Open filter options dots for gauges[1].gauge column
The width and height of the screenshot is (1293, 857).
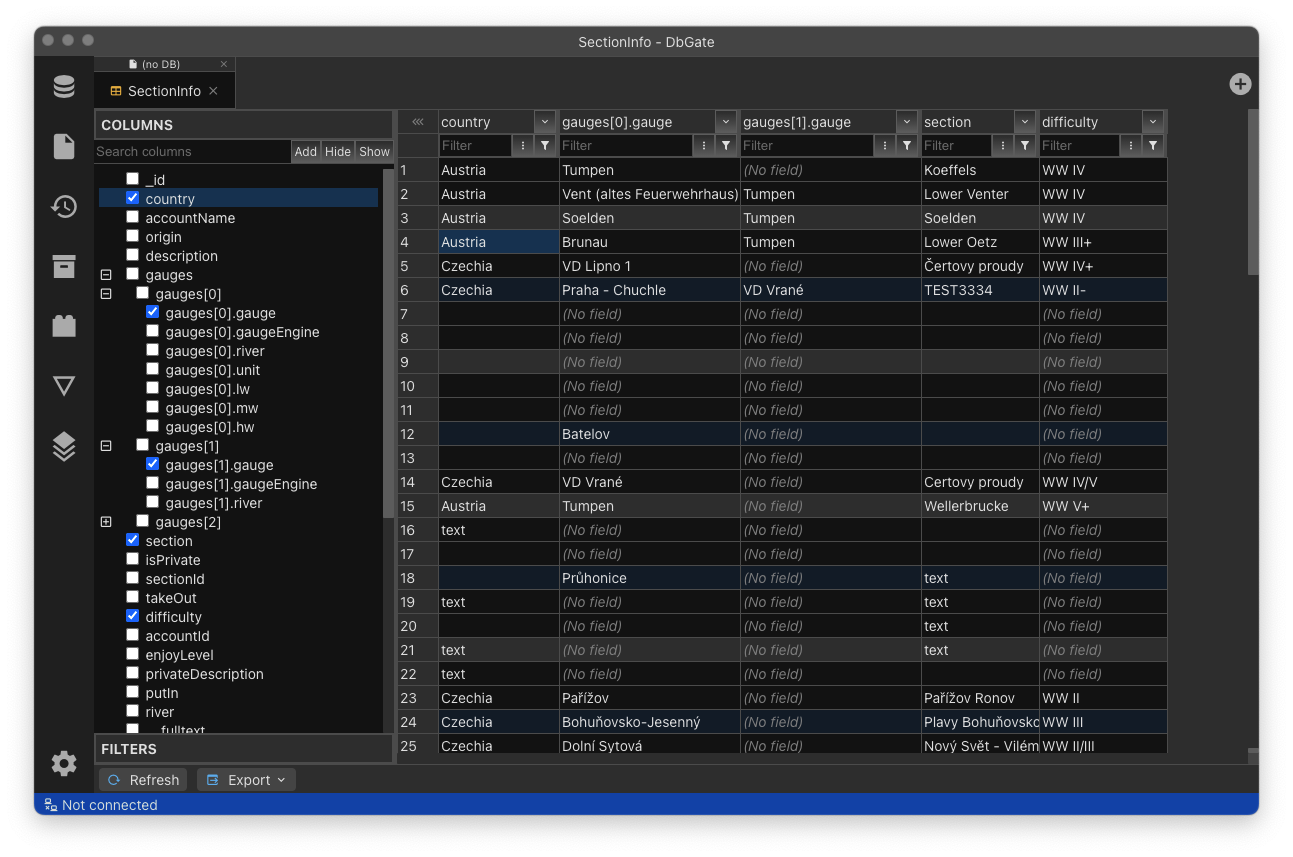click(x=885, y=146)
